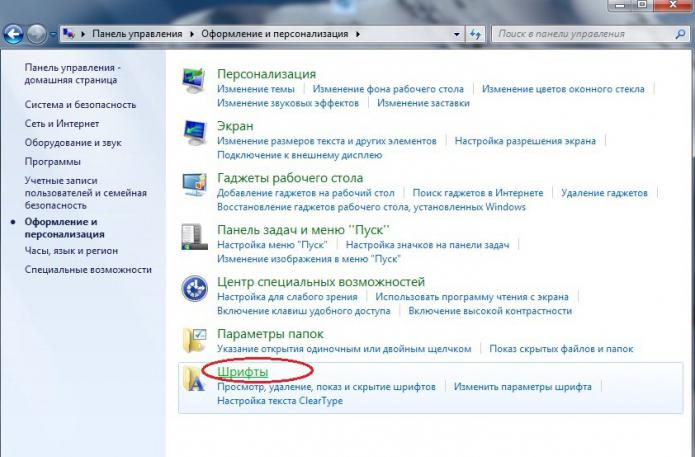Open the Панель задач и меню Пуск heading
Screen dimensions: 695x457
coord(303,230)
